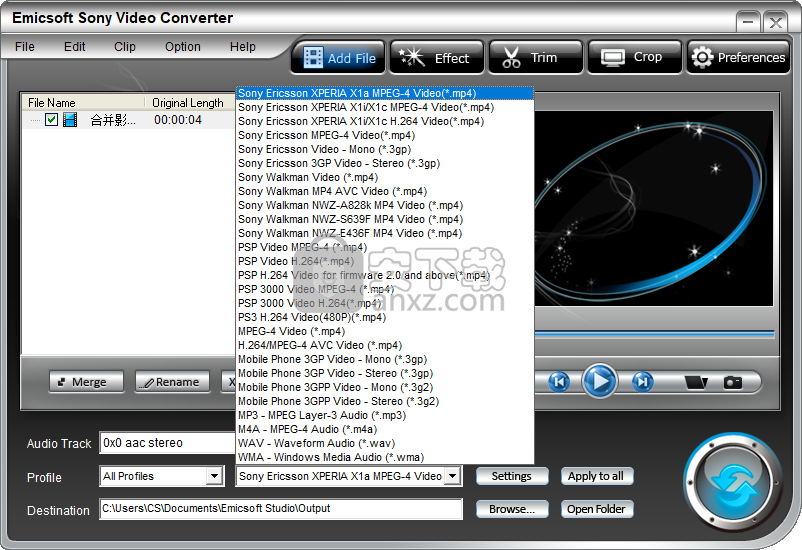This screenshot has height=550, width=802.
Task: Click the 00:00:04 length value
Action: point(178,120)
